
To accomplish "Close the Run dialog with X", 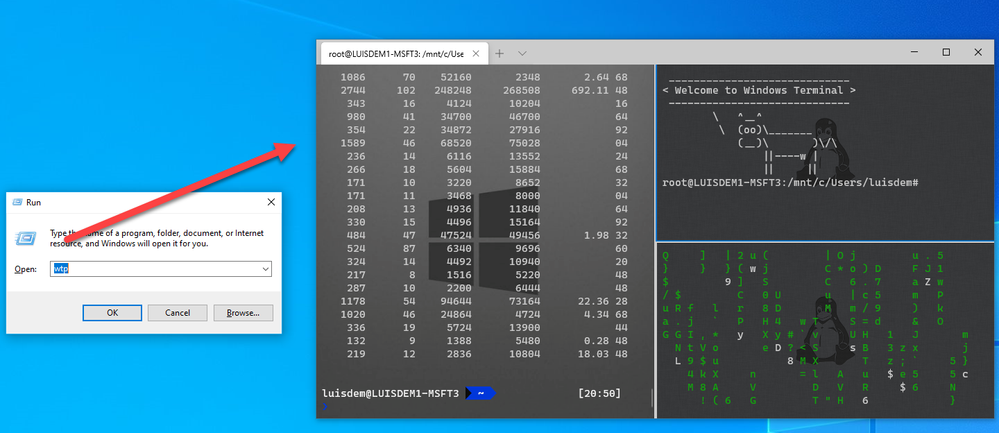I will point(271,202).
